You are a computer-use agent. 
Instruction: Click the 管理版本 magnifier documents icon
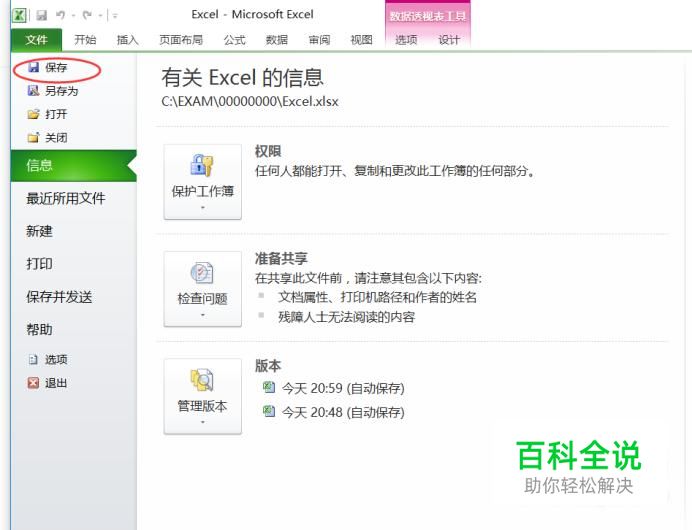click(202, 380)
